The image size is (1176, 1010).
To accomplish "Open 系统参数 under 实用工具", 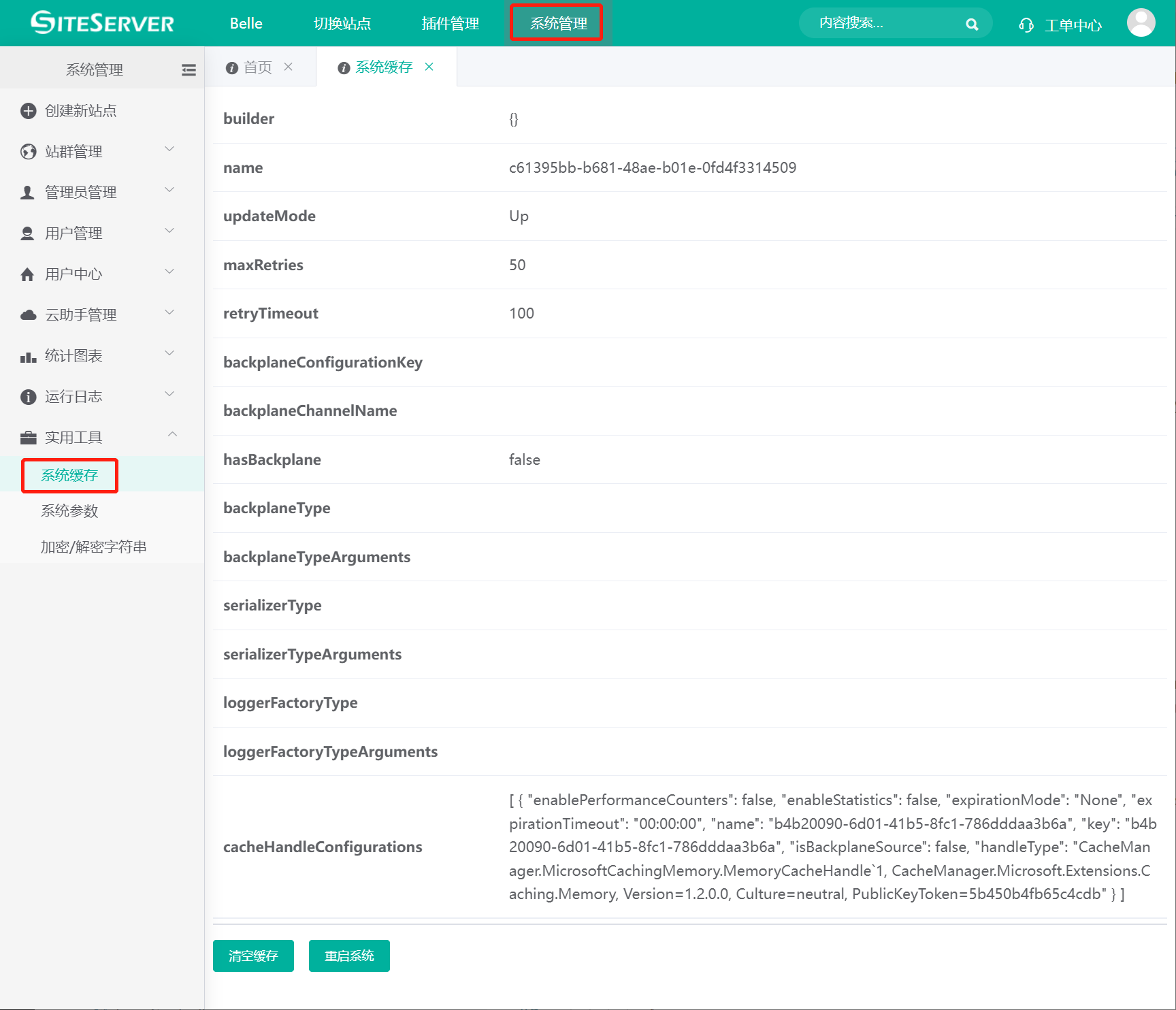I will (x=69, y=511).
